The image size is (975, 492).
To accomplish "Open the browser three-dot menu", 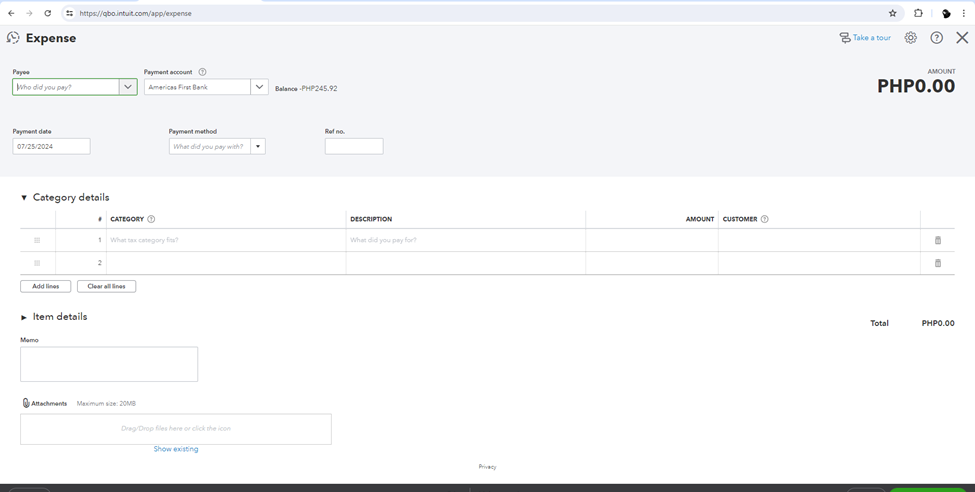I will click(x=964, y=13).
